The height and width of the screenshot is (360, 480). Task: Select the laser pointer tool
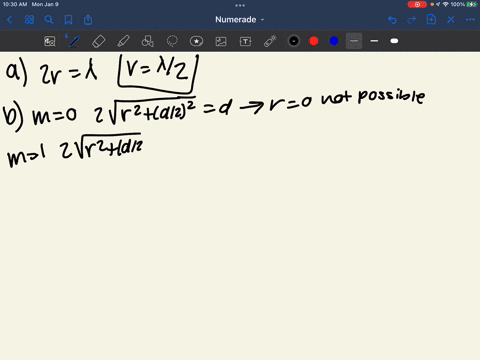270,41
